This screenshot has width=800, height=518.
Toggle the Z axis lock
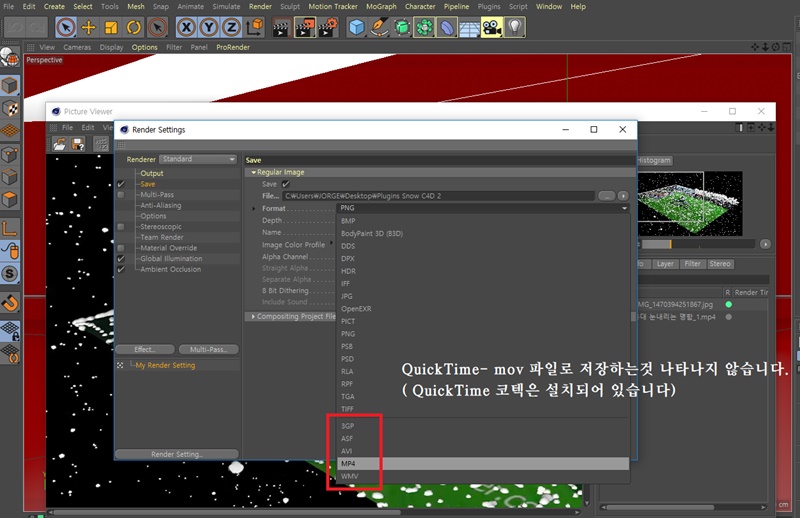tap(231, 27)
